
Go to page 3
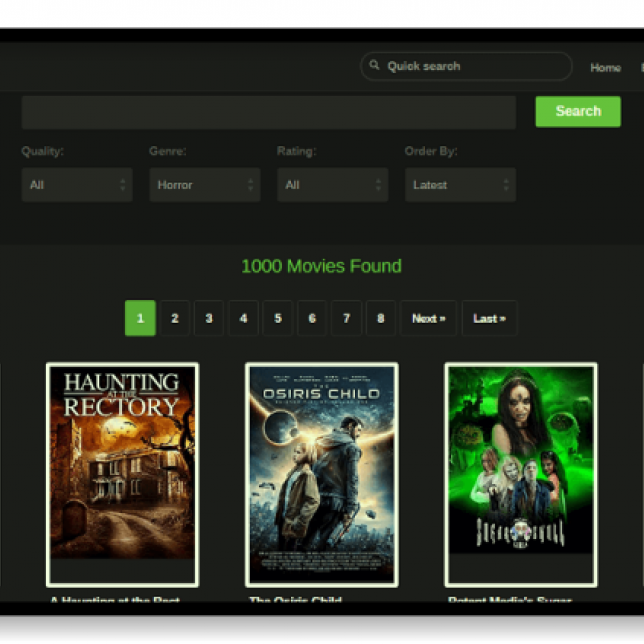(x=209, y=318)
